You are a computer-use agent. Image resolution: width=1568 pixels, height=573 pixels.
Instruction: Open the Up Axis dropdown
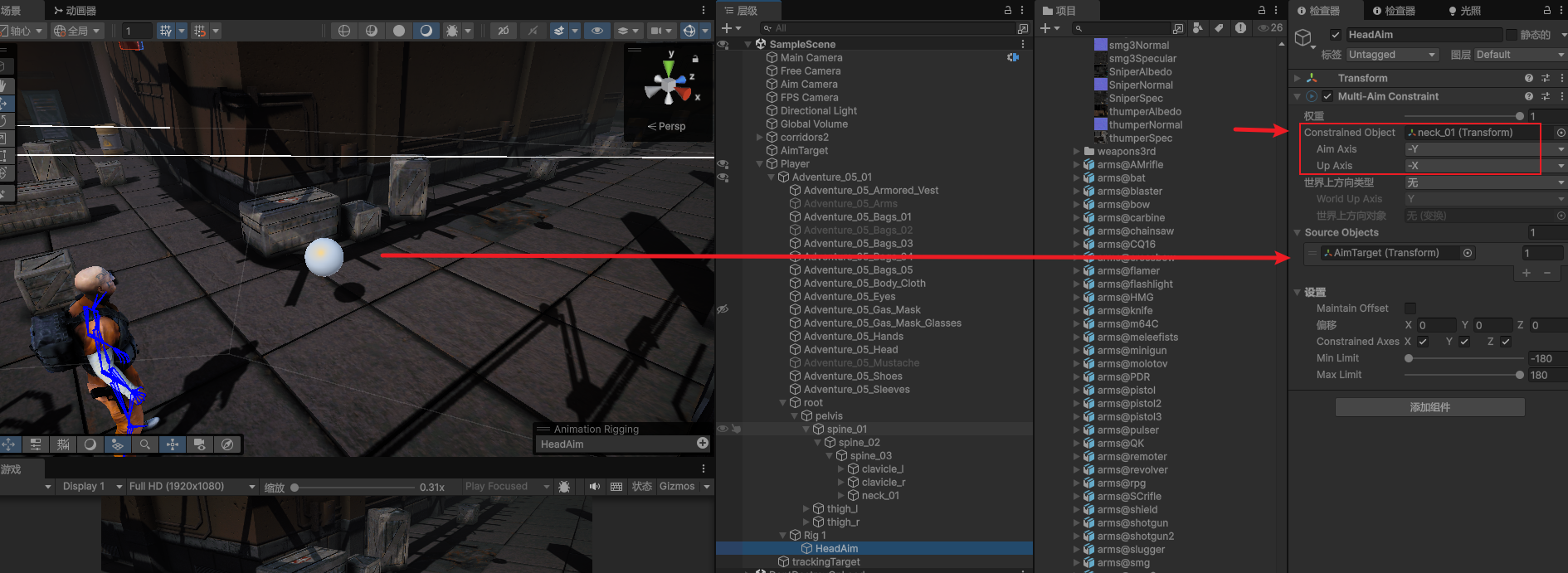[x=1485, y=166]
